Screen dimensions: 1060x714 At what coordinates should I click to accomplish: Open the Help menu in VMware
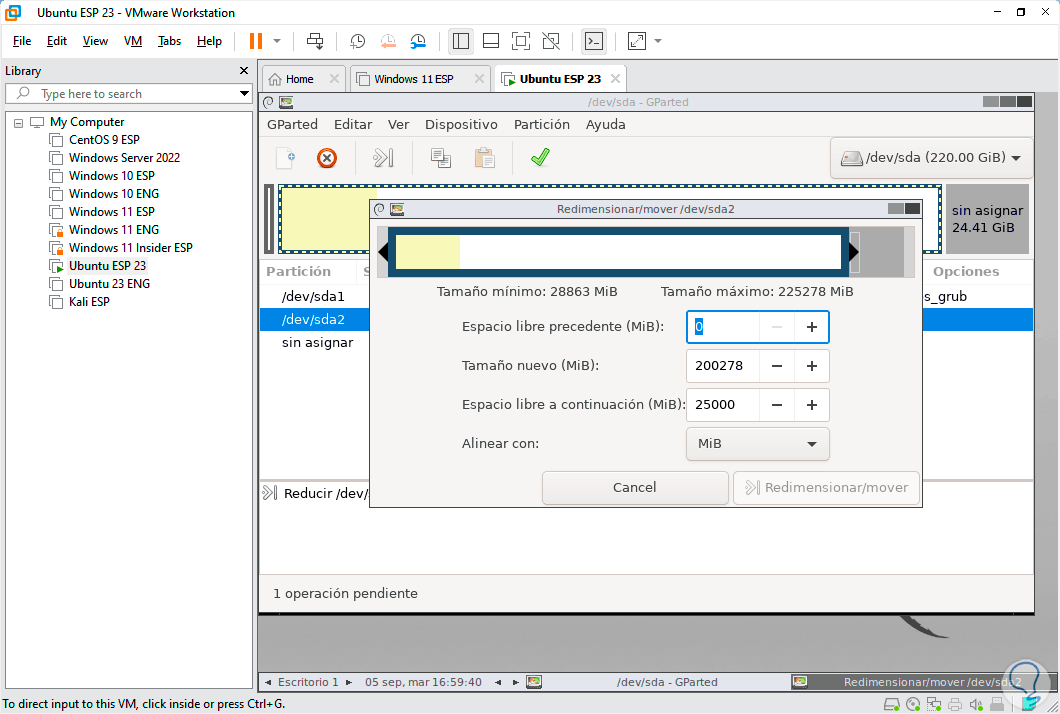click(x=210, y=41)
